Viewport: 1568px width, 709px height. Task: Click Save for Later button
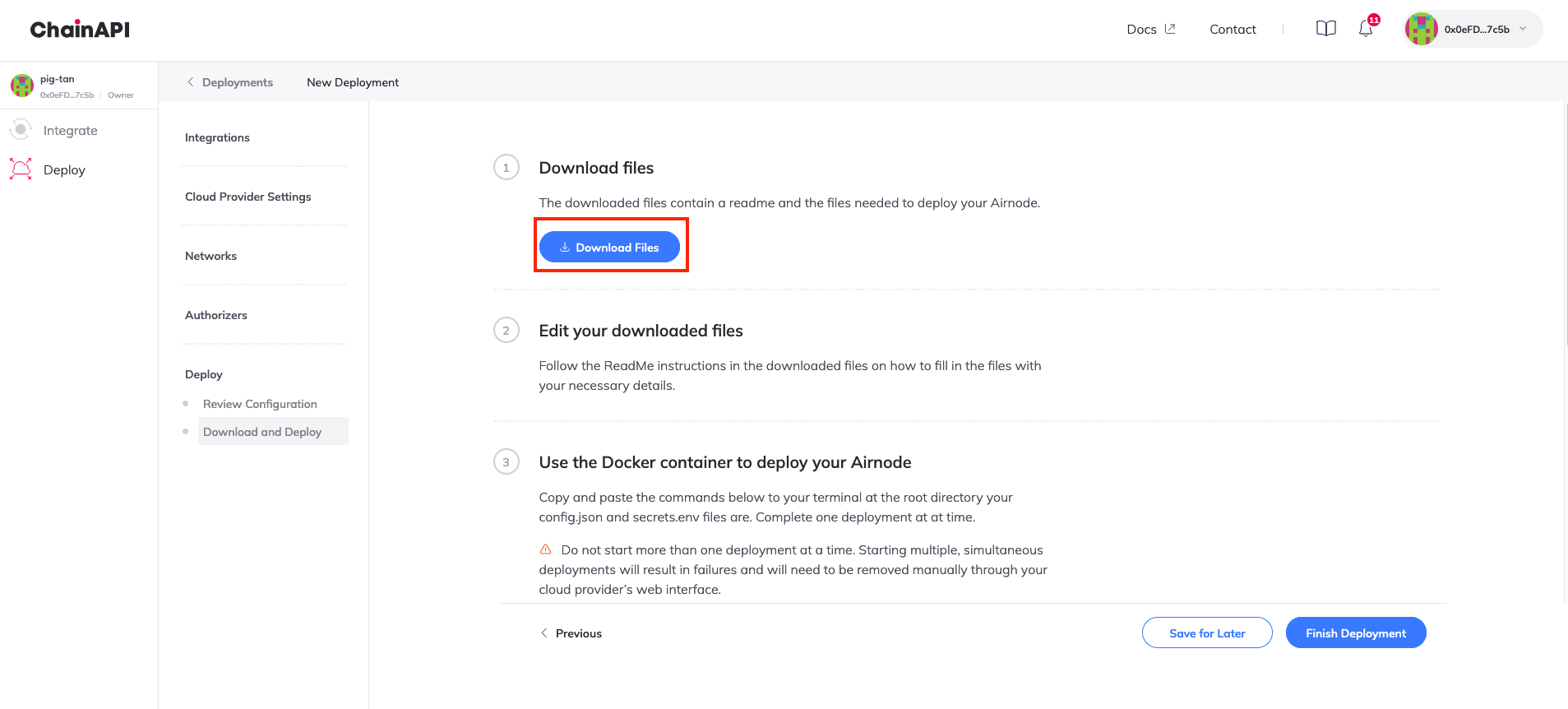[1206, 633]
